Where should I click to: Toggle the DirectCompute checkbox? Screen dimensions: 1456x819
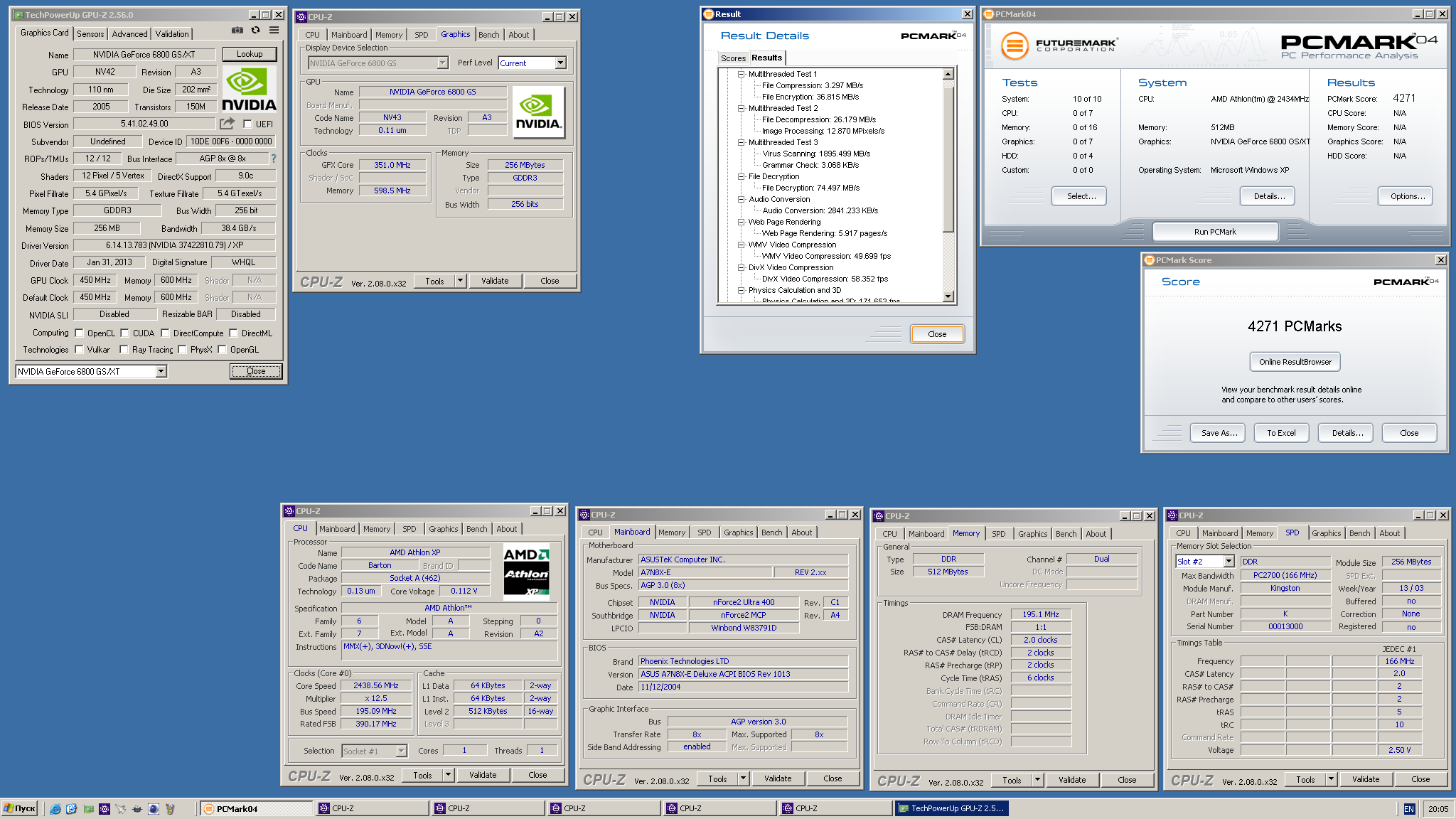(165, 333)
